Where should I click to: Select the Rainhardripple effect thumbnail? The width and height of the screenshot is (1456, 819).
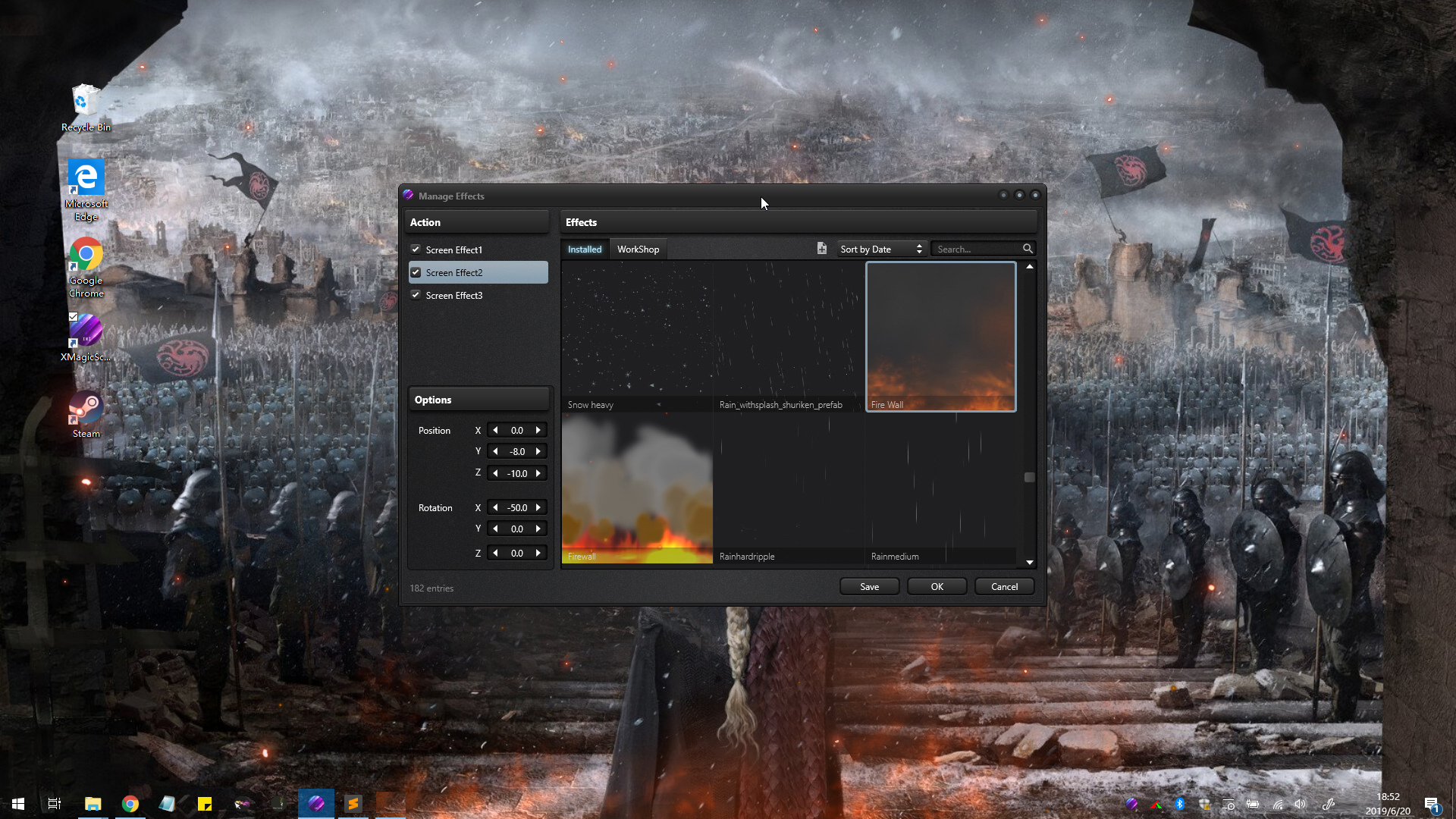pyautogui.click(x=789, y=488)
